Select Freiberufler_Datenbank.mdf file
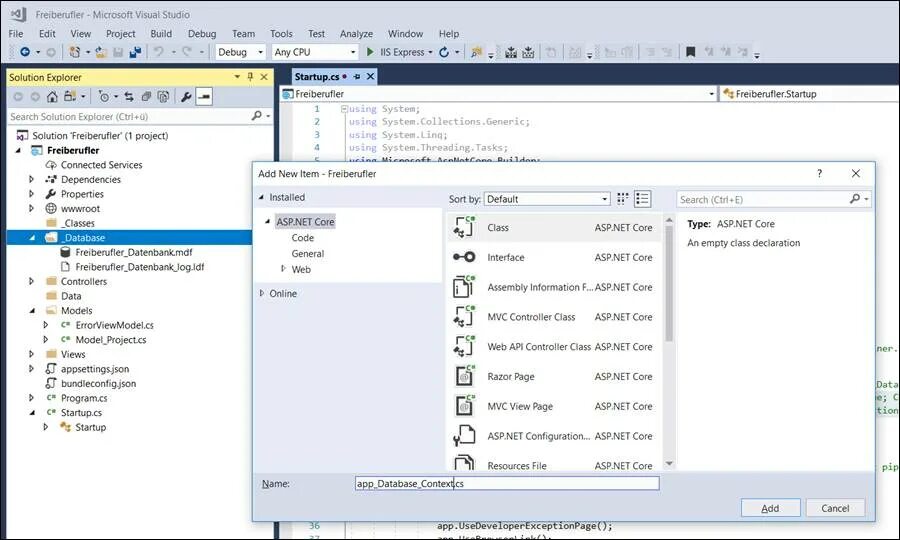This screenshot has height=540, width=900. tap(134, 252)
